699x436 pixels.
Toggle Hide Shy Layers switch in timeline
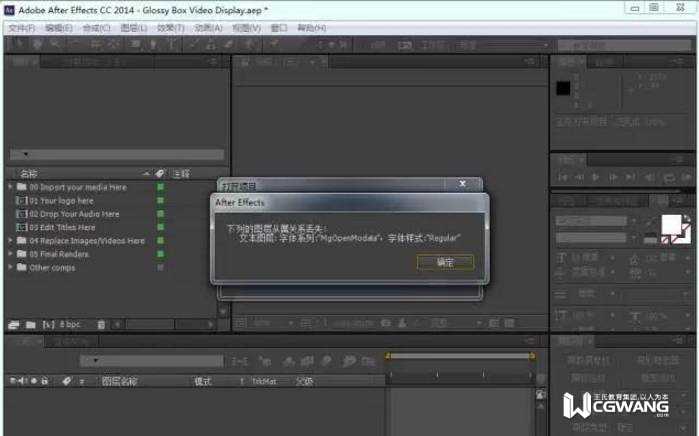(288, 361)
